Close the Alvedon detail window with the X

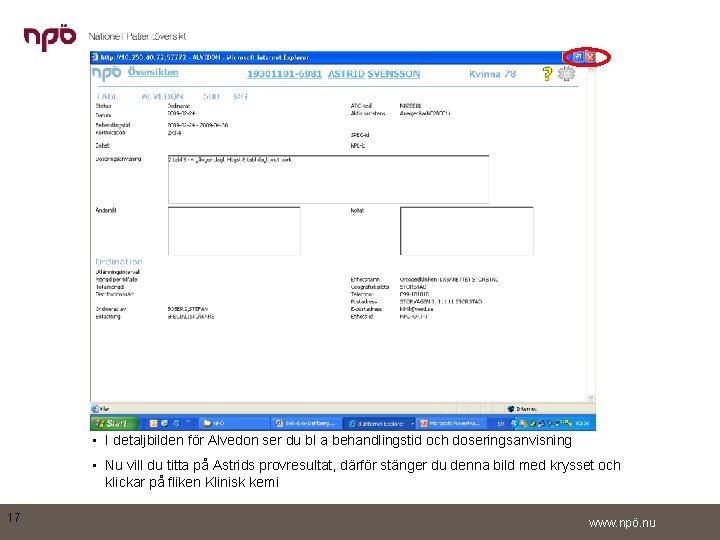coord(590,57)
